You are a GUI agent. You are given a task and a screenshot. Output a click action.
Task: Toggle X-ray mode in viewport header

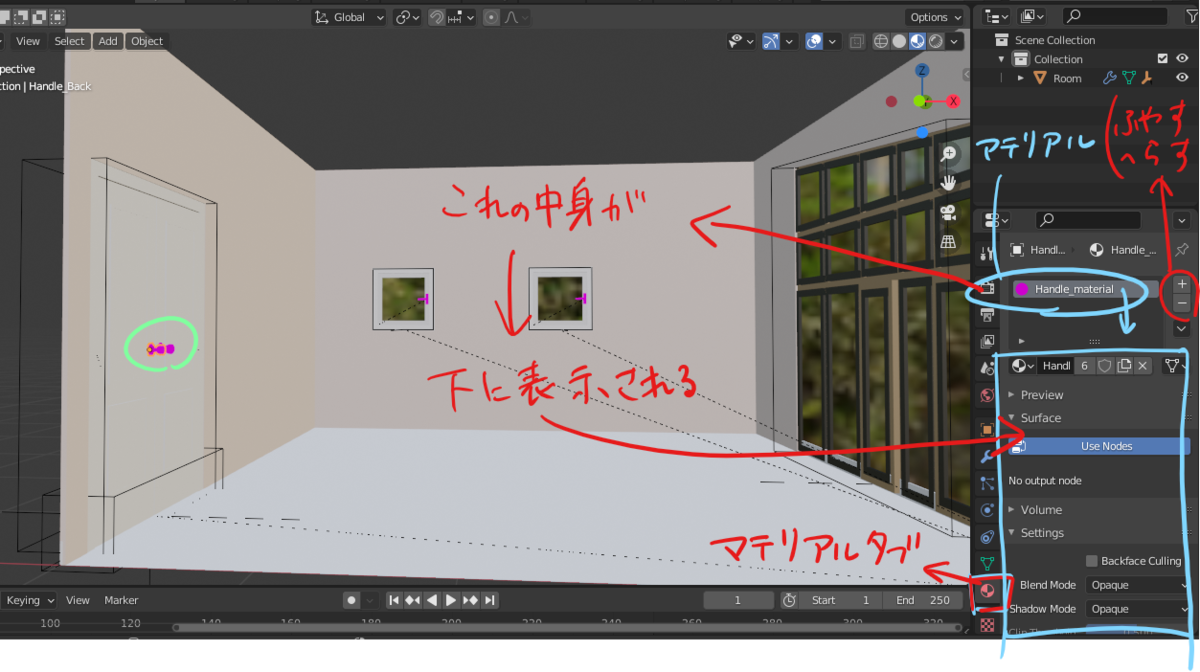[856, 41]
